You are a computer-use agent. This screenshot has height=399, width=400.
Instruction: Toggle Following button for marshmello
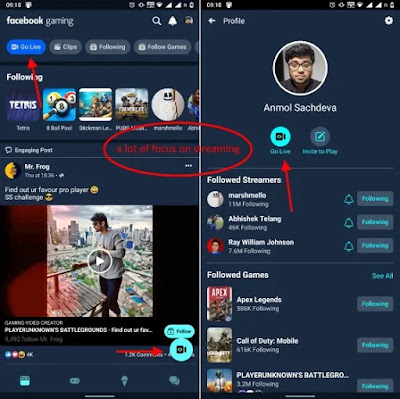375,199
